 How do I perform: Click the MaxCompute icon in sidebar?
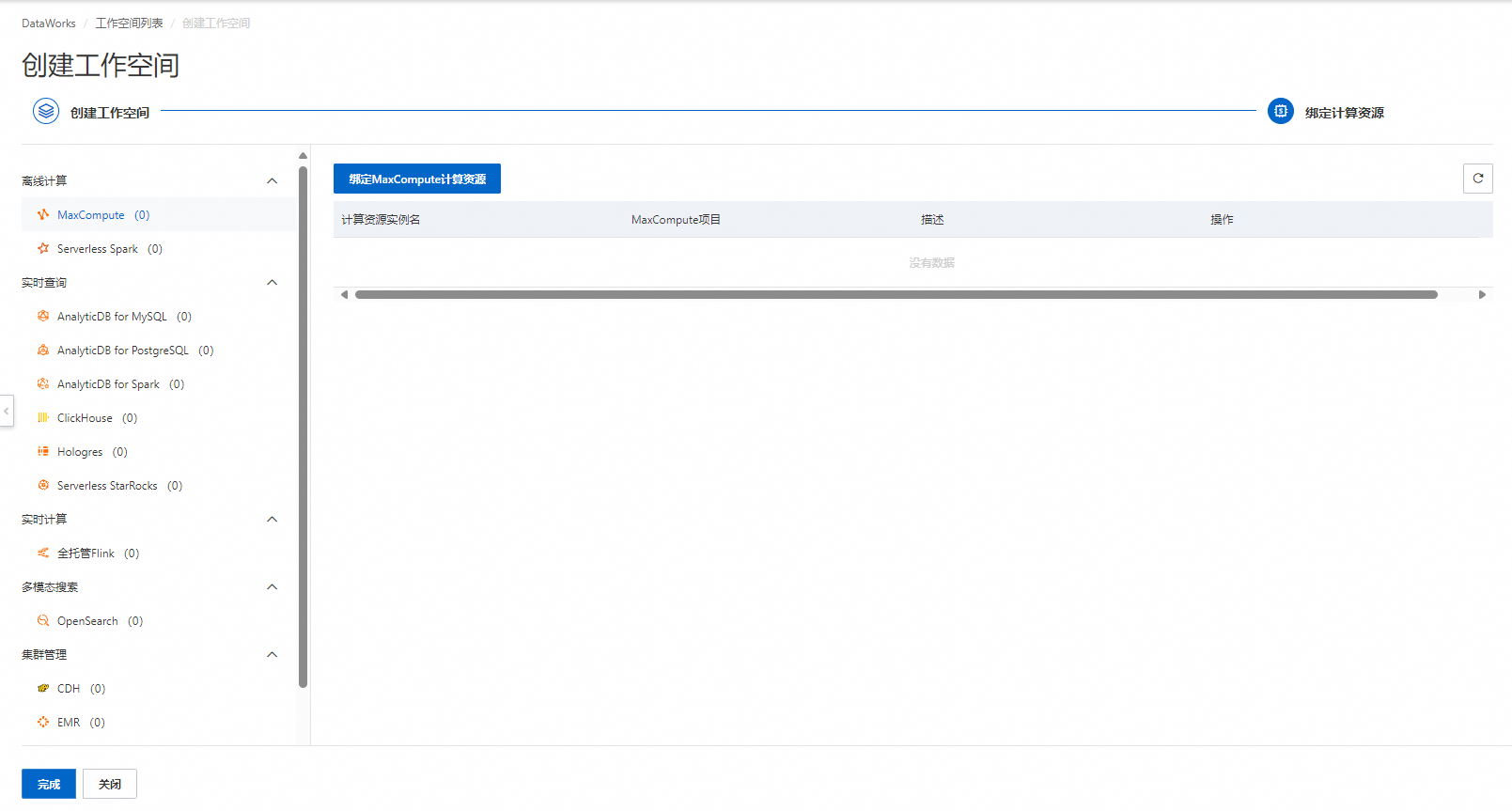(43, 215)
